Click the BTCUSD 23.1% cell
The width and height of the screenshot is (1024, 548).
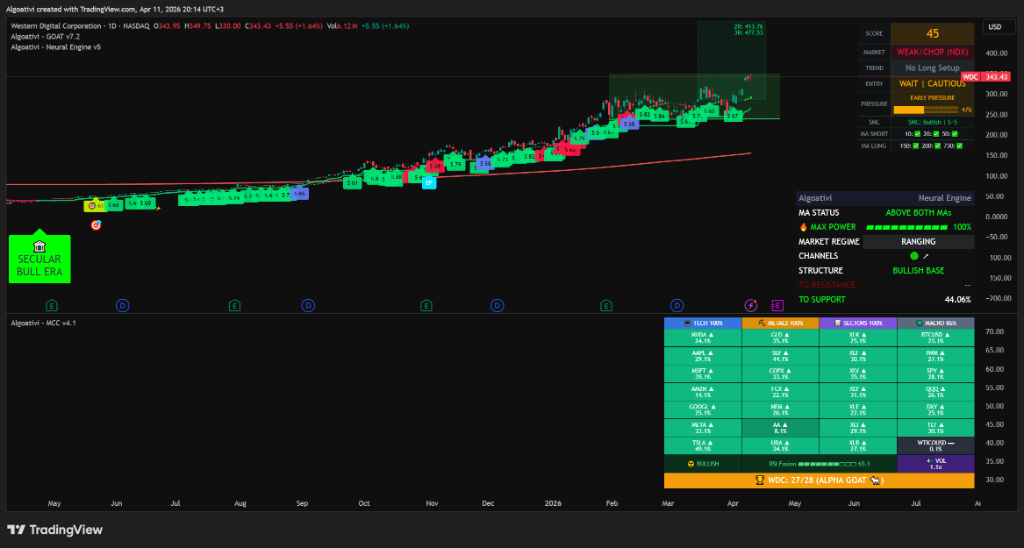tap(936, 338)
